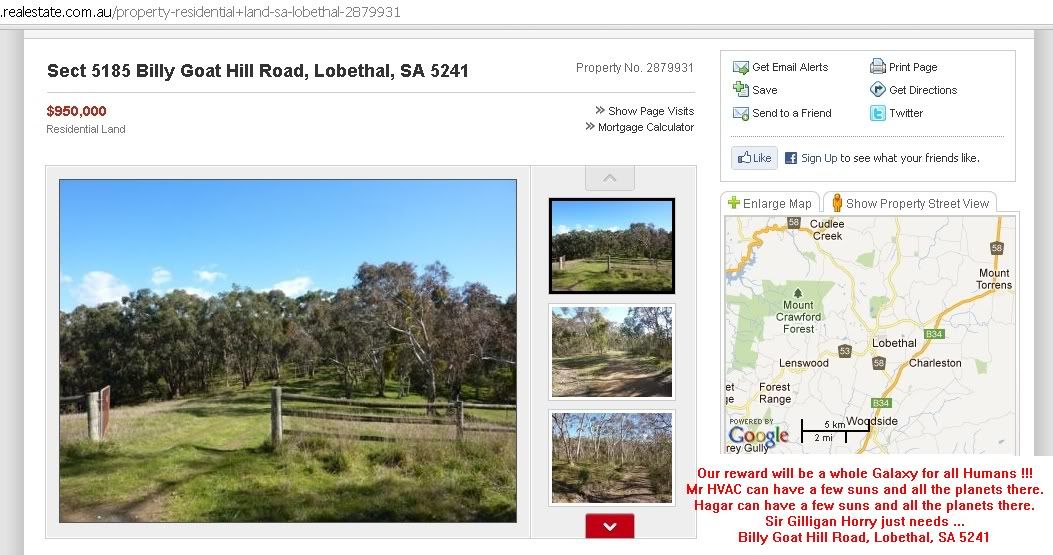Image resolution: width=1053 pixels, height=555 pixels.
Task: Switch to Show Property Street View tab
Action: tap(910, 203)
